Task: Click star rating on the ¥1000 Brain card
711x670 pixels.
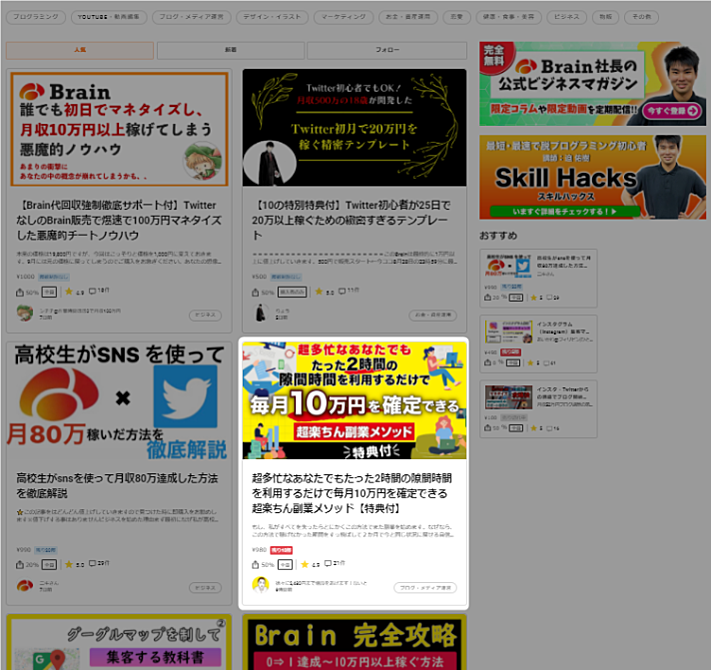Action: 69,291
